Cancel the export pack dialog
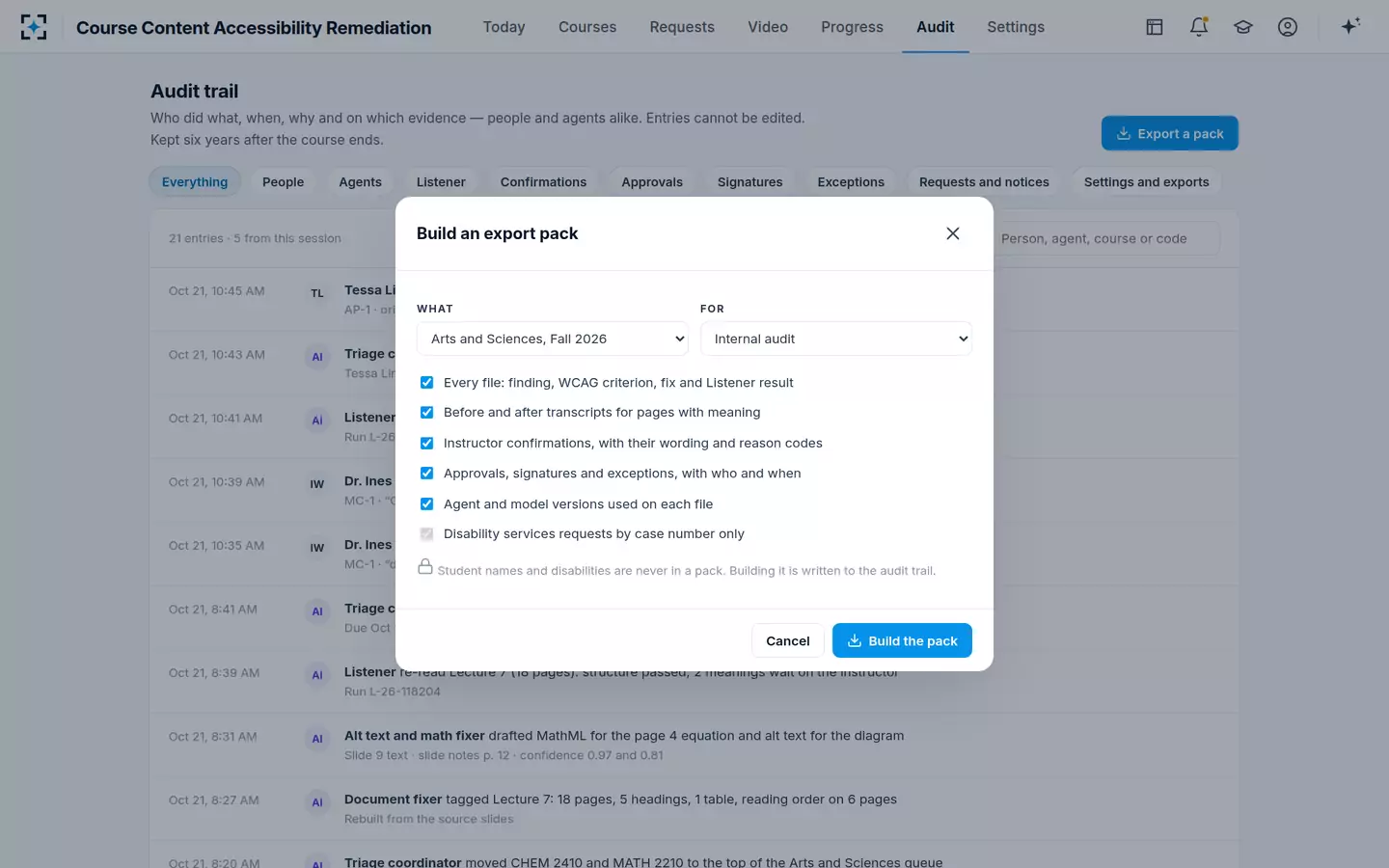Screen dimensions: 1389x868 coord(788,640)
